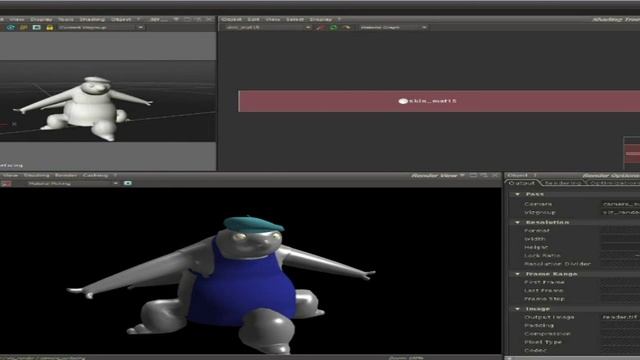Open the Material Graph mode dropdown
The image size is (640, 360).
pyautogui.click(x=393, y=27)
